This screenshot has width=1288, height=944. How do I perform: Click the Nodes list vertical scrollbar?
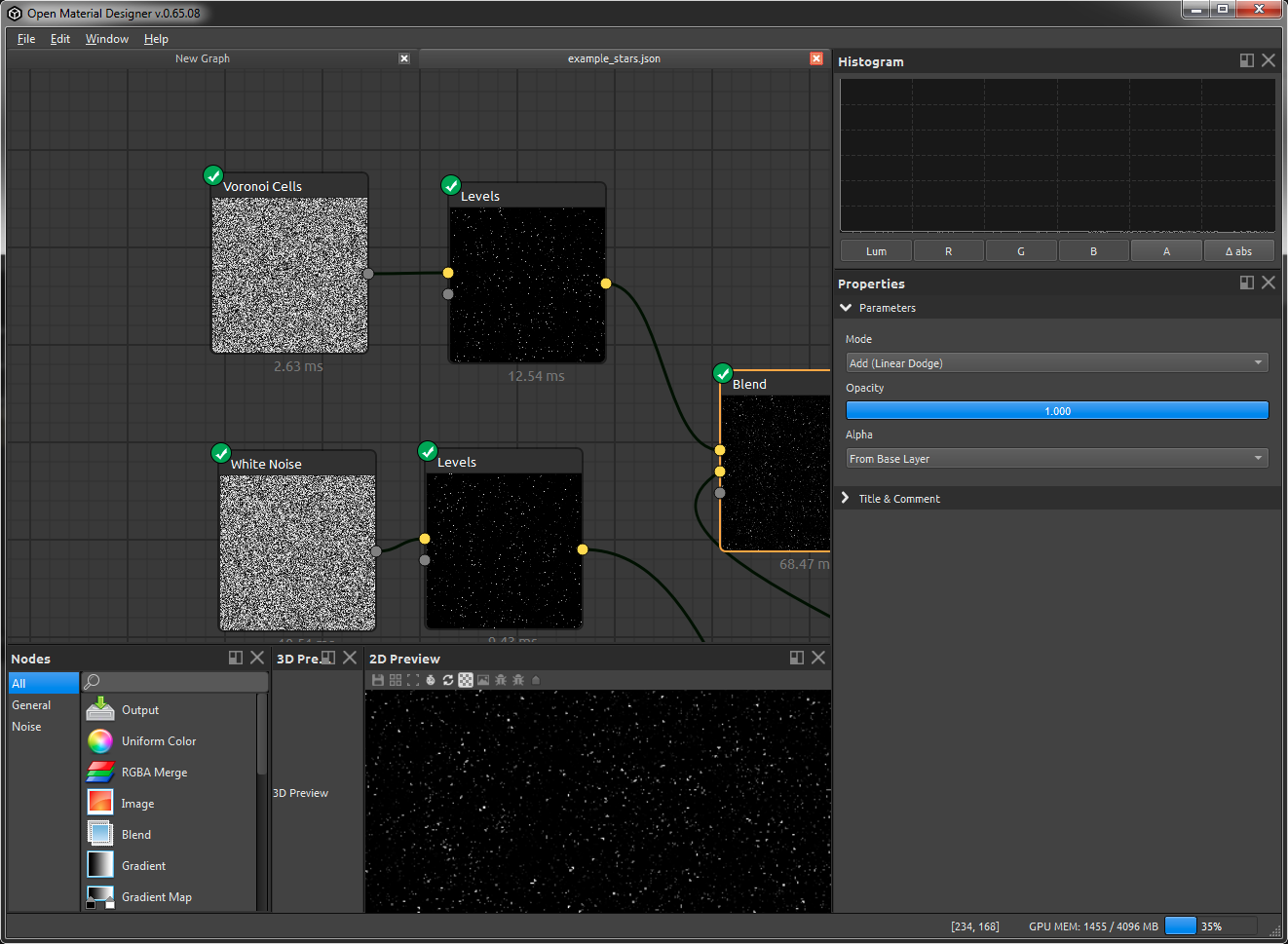pyautogui.click(x=261, y=734)
